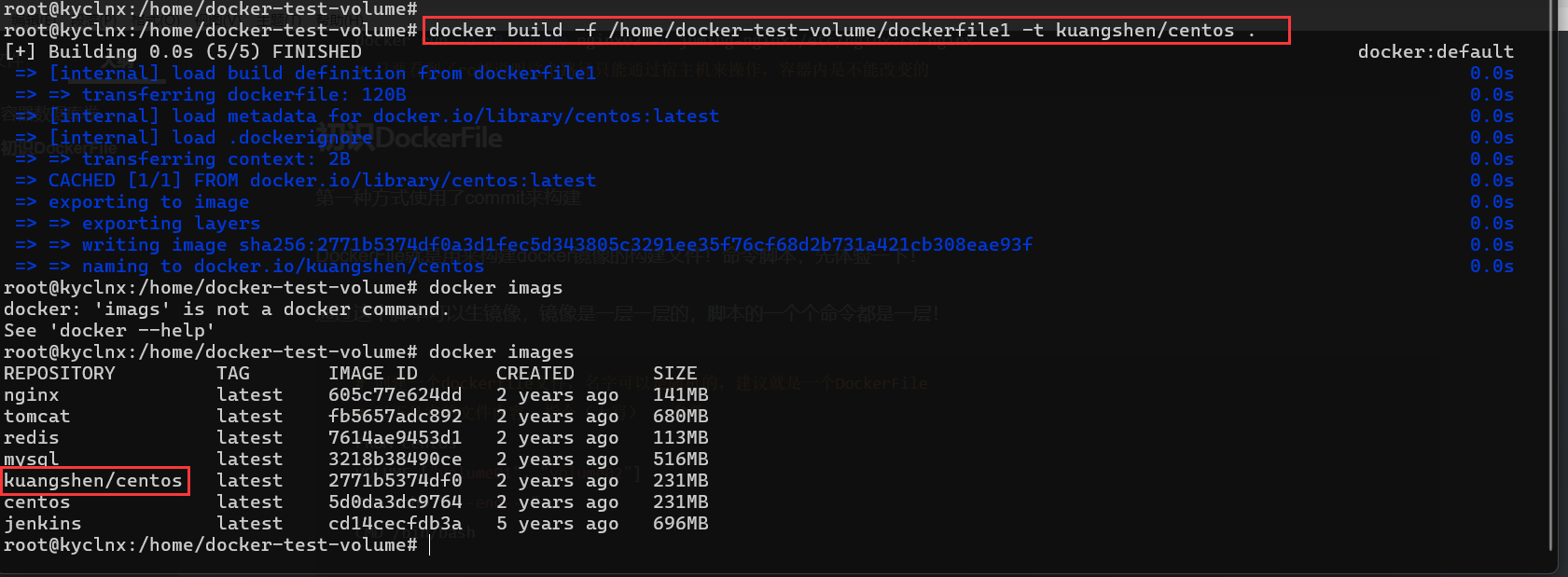This screenshot has height=577, width=1568.
Task: Click the nginx repository name
Action: click(31, 395)
